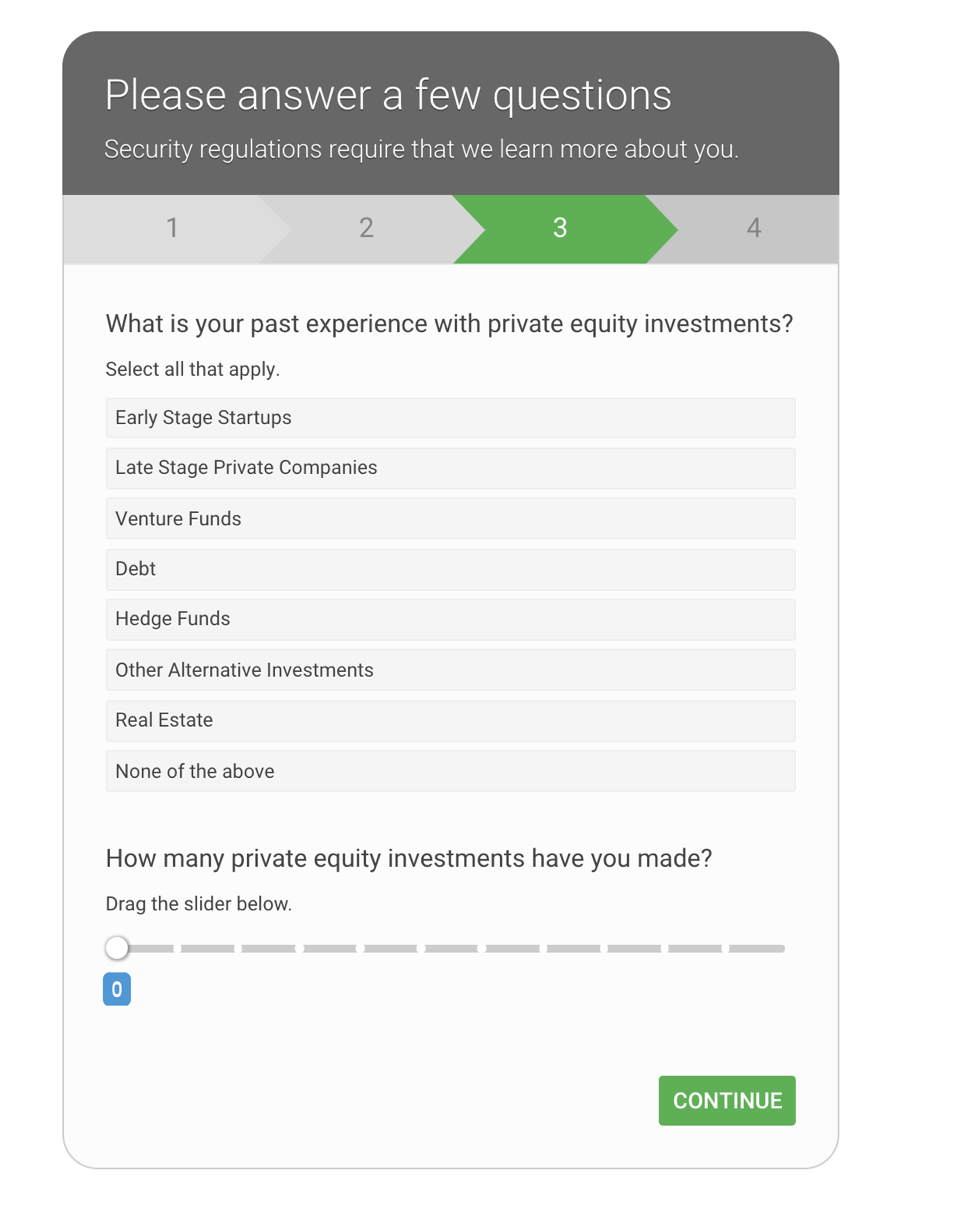
Task: Click the active step 3 indicator
Action: (x=560, y=229)
